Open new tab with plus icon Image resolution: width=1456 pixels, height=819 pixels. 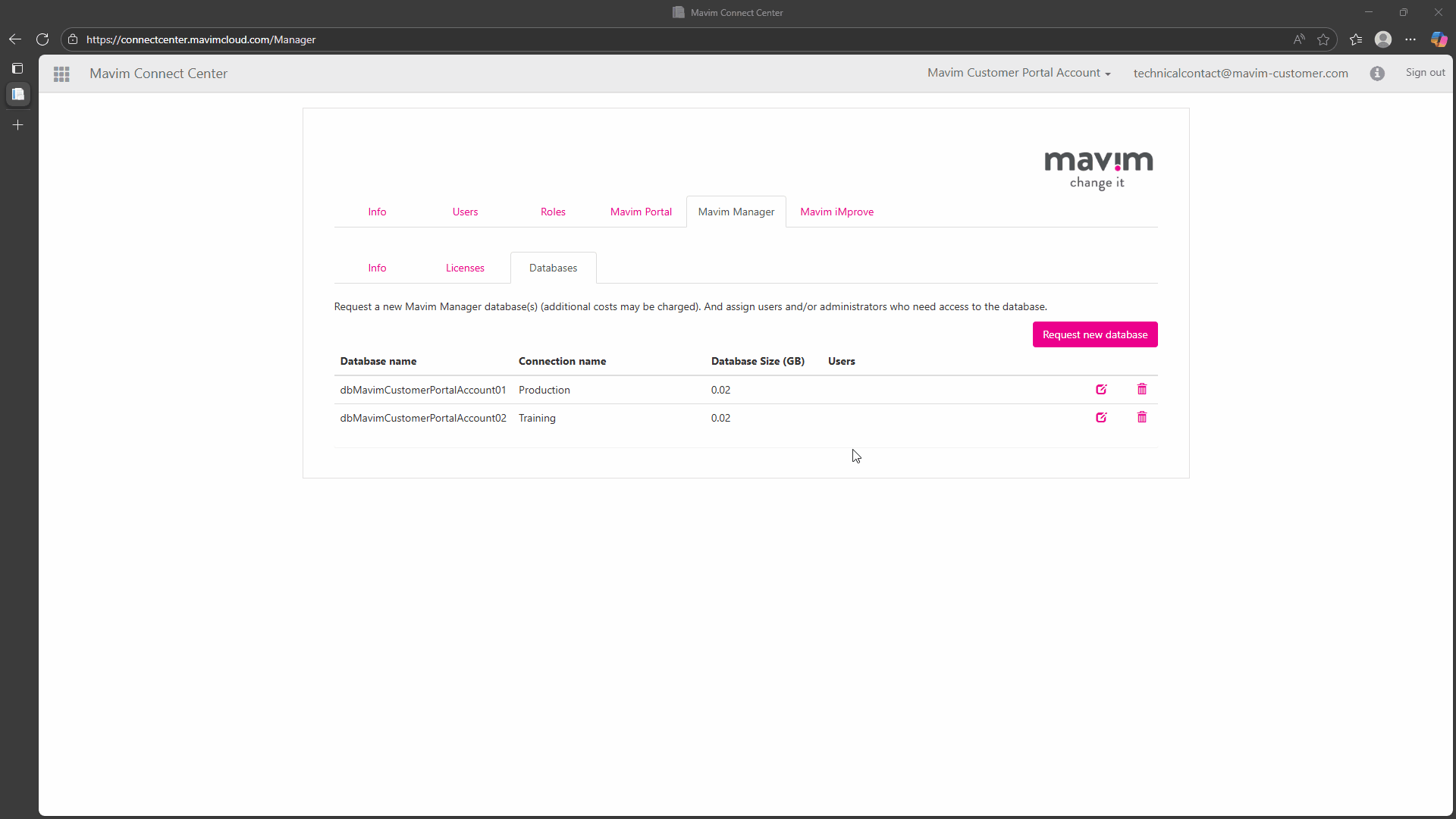coord(18,125)
